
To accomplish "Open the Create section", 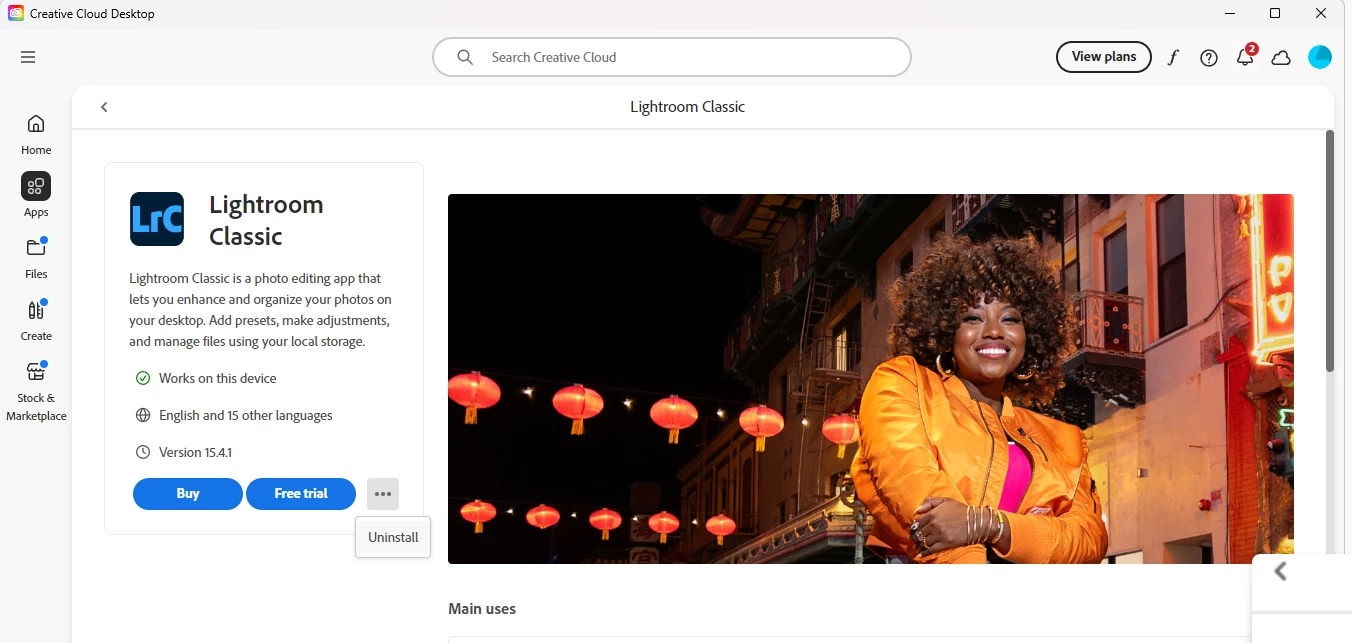I will click(36, 320).
